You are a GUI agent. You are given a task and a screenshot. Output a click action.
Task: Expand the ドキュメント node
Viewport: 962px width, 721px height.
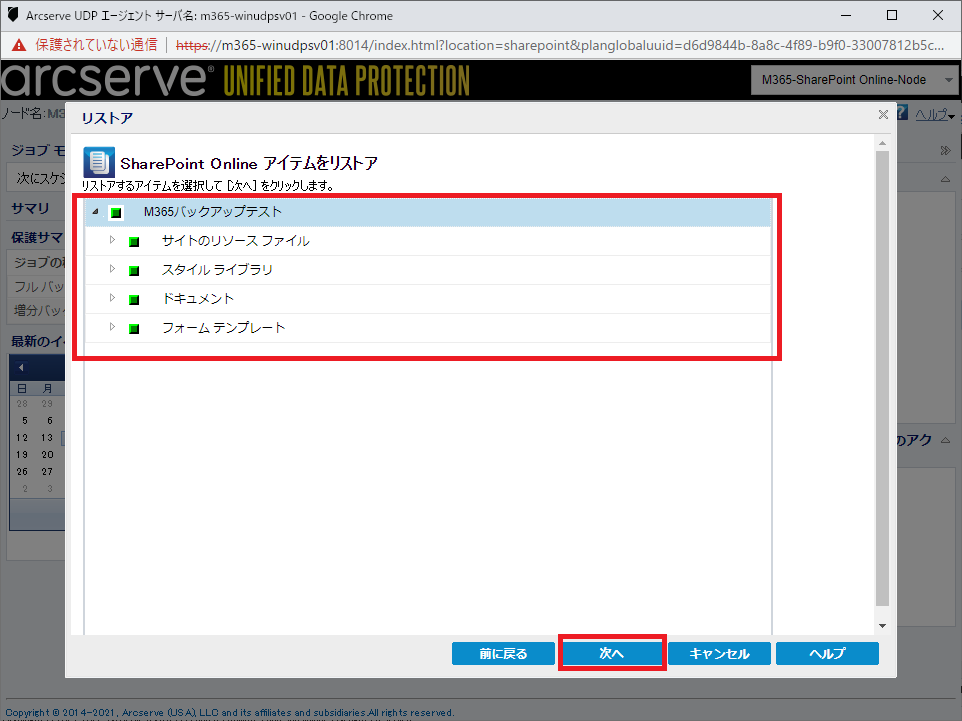click(x=112, y=298)
